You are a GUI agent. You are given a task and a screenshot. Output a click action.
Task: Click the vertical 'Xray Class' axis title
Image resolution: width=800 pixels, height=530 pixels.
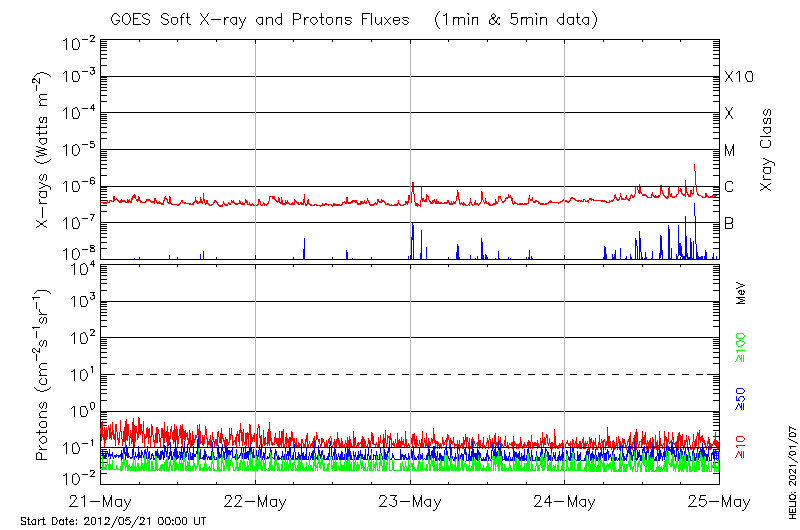tap(767, 151)
